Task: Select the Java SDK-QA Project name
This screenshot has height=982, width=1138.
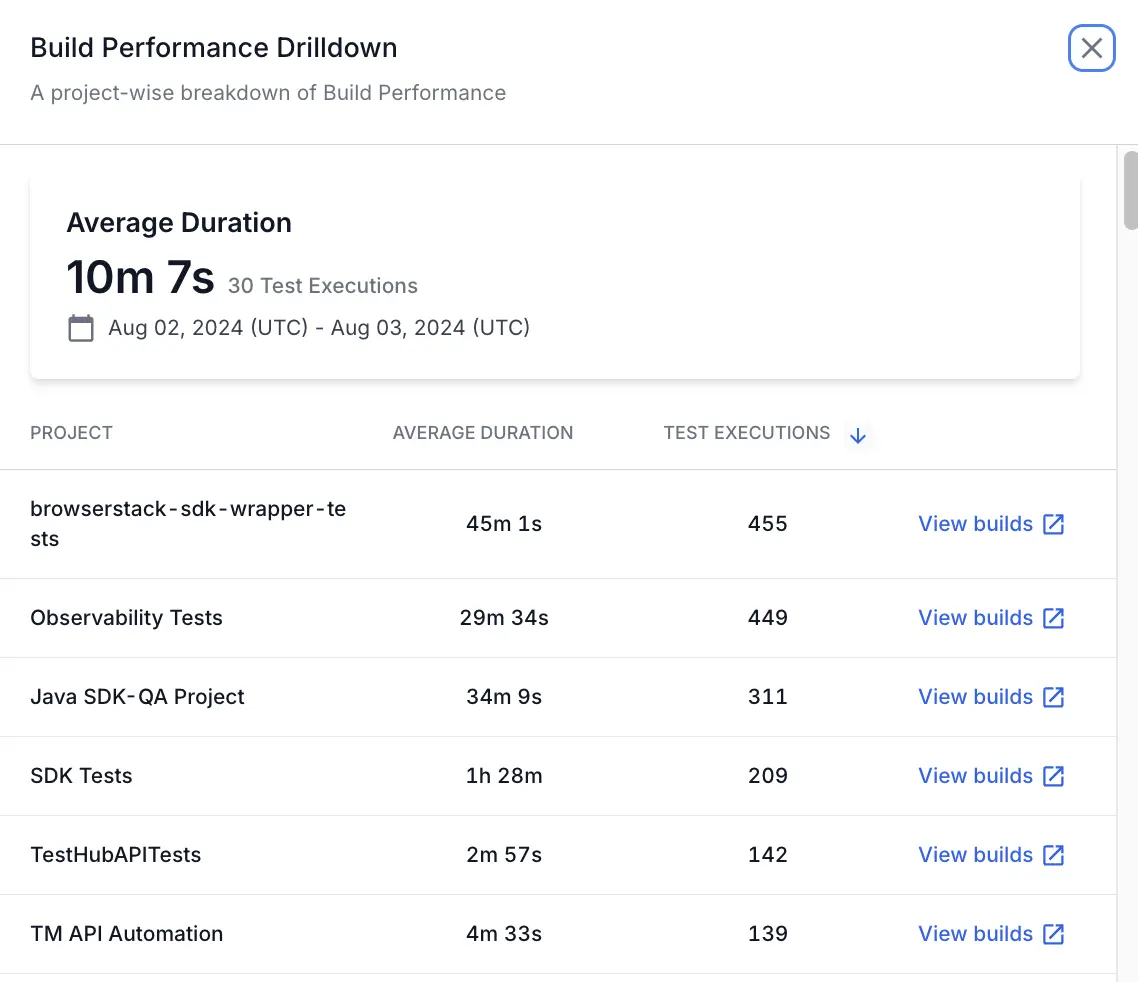Action: pyautogui.click(x=137, y=697)
